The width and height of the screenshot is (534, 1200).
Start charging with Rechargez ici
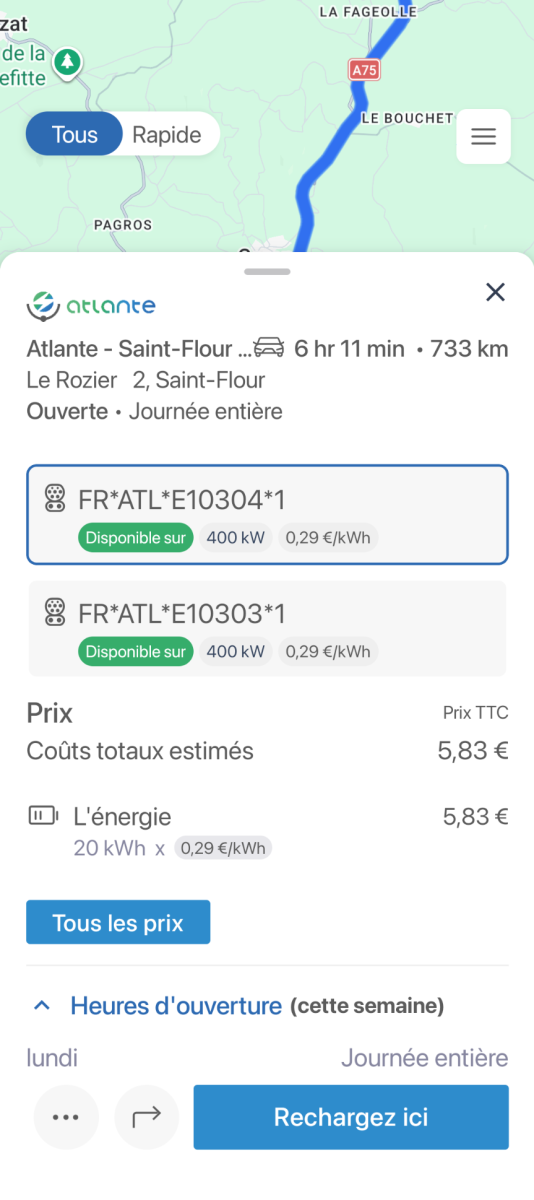(x=351, y=1117)
